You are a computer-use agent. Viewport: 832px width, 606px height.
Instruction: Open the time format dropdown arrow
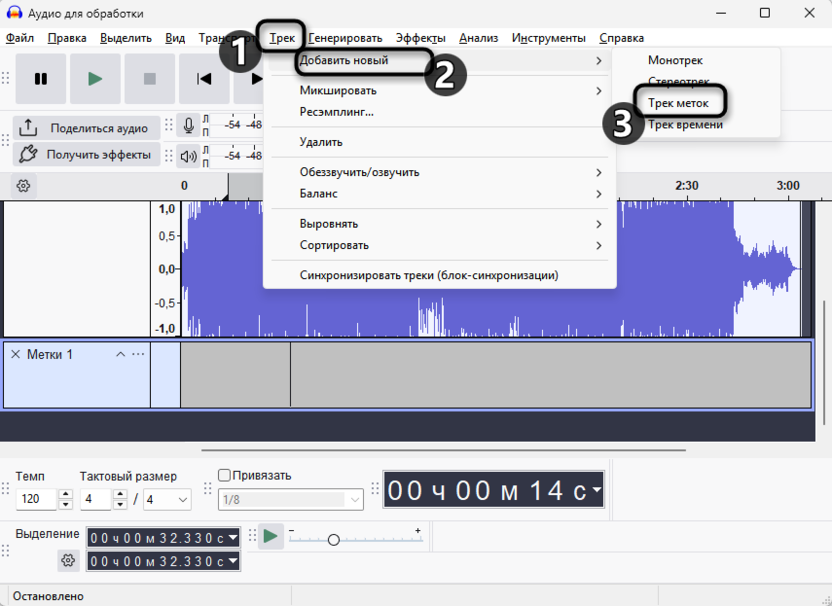coord(598,490)
